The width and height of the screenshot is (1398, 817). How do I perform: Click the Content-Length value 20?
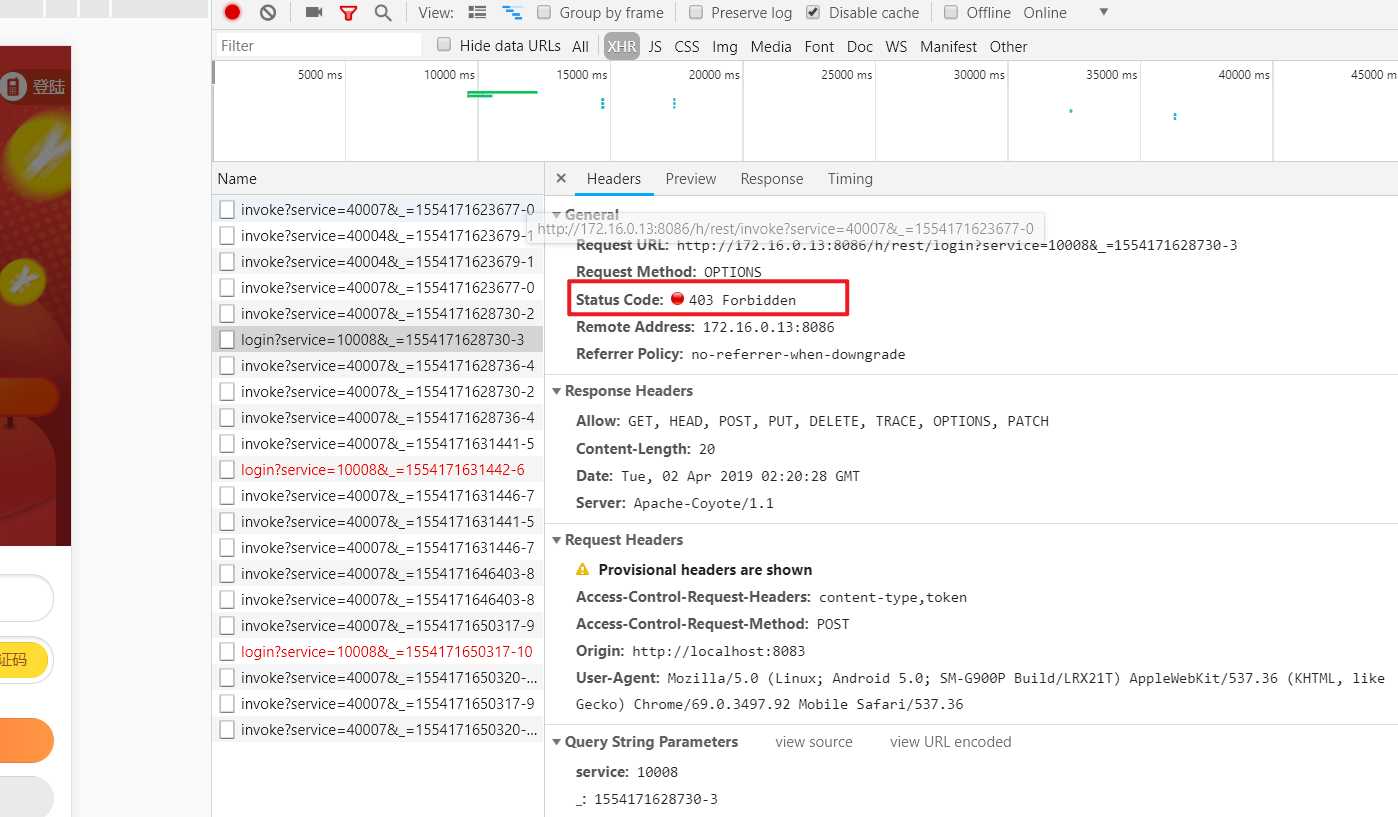[707, 449]
